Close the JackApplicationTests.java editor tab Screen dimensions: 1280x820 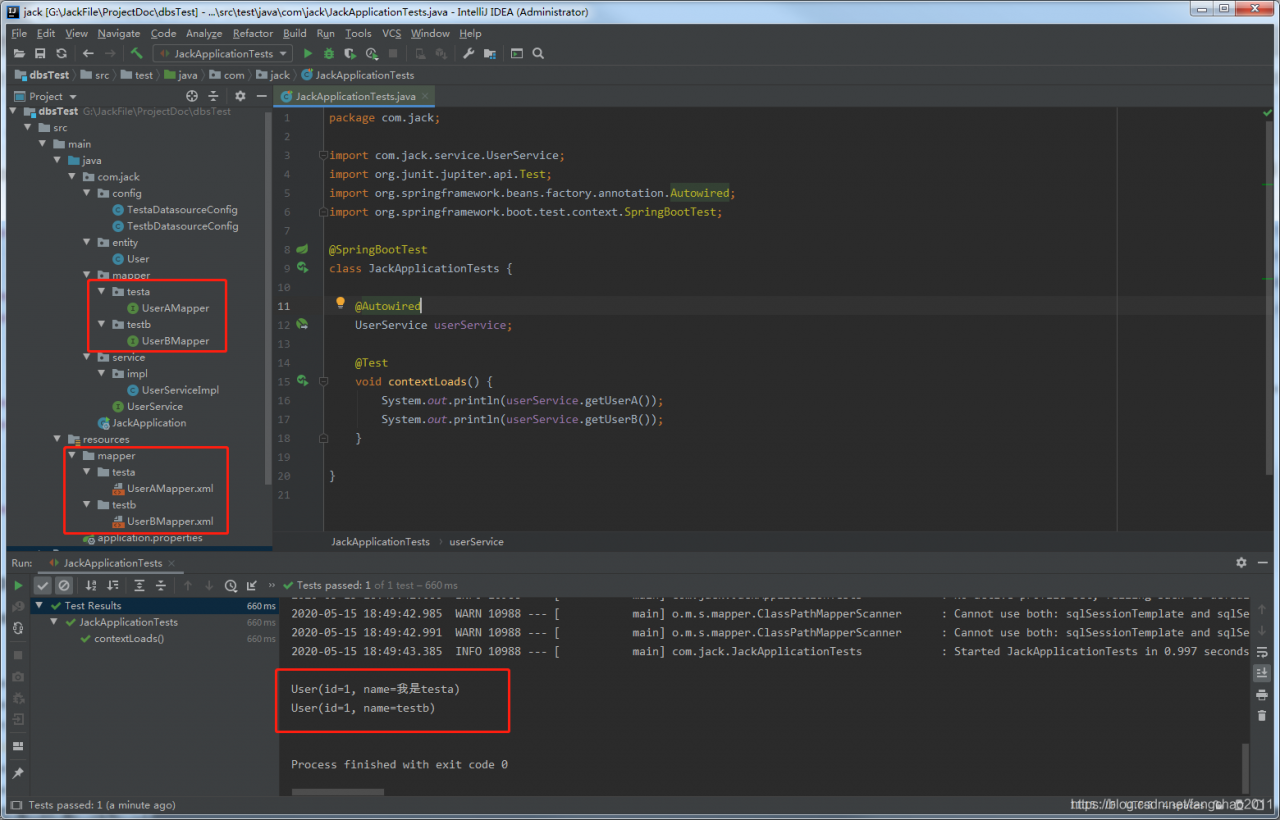point(426,96)
